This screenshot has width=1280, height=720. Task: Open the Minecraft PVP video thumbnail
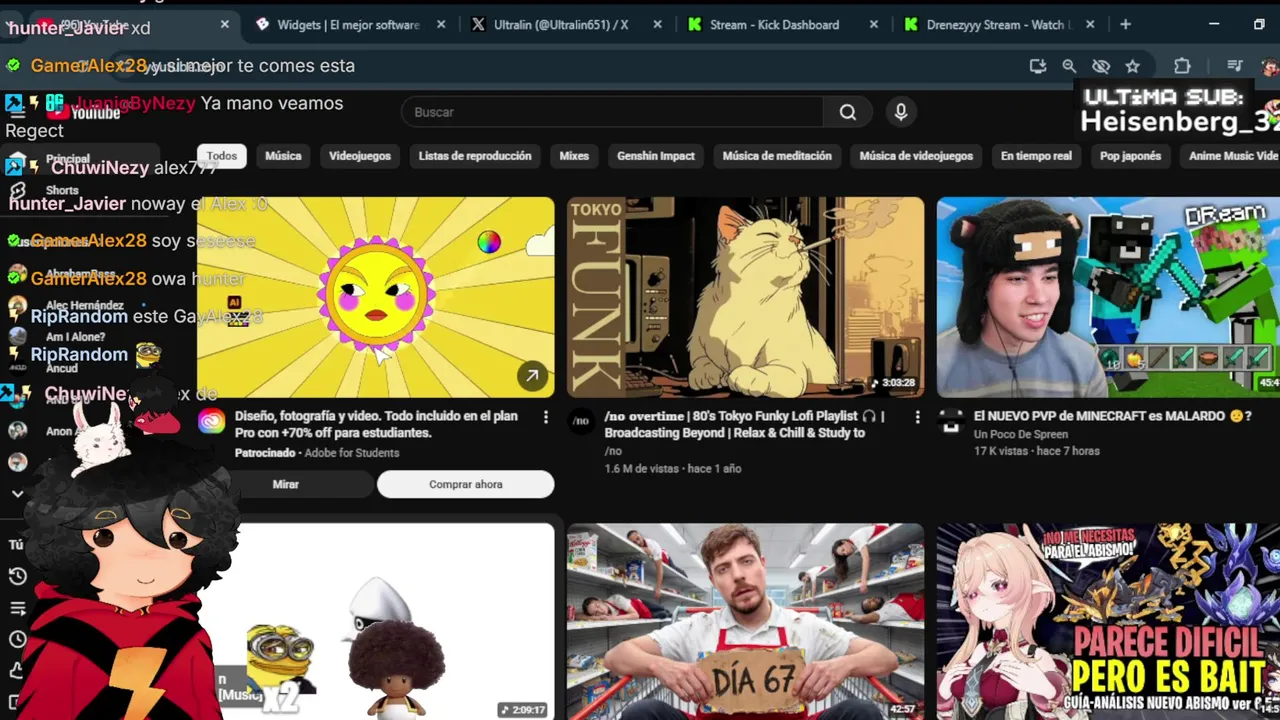[x=1108, y=297]
